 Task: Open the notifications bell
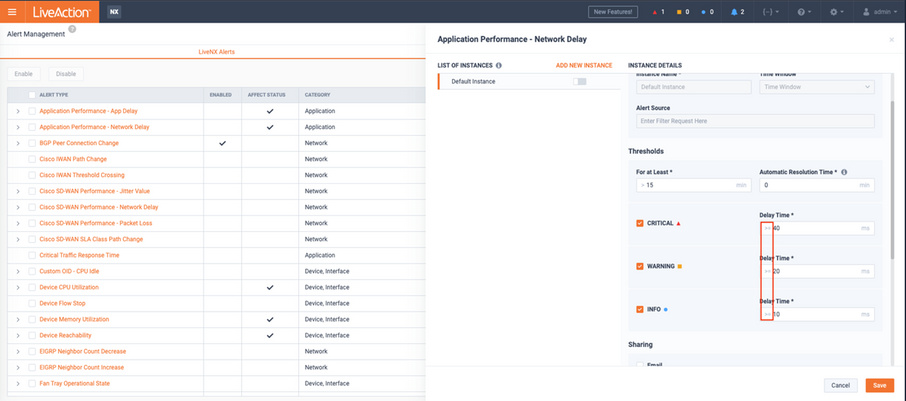click(x=737, y=12)
